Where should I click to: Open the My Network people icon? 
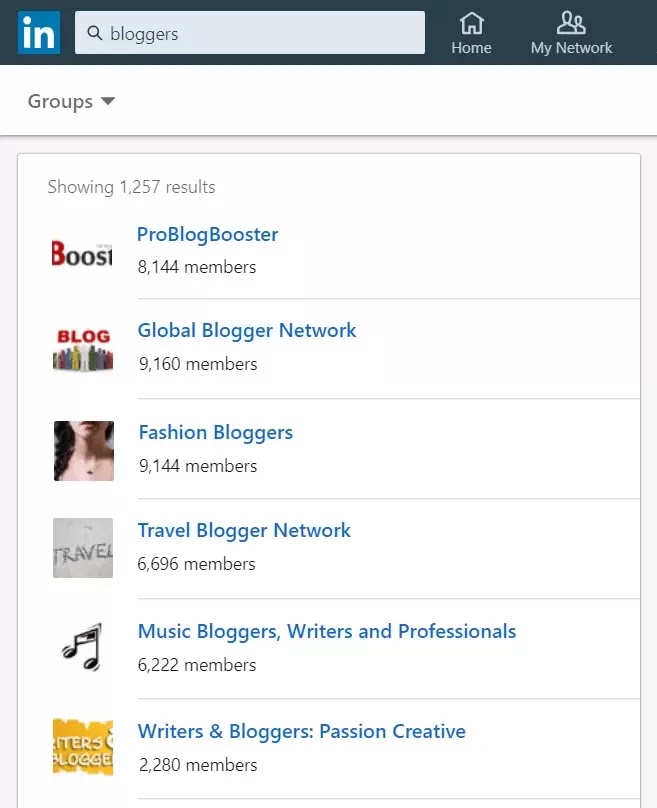point(571,22)
